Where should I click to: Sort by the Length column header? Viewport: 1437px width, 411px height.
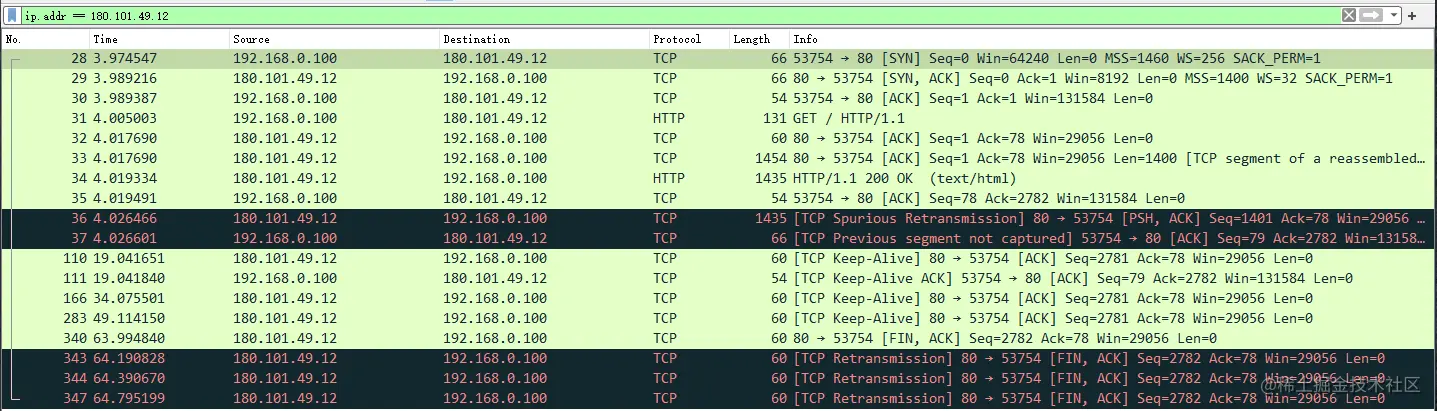(x=751, y=39)
